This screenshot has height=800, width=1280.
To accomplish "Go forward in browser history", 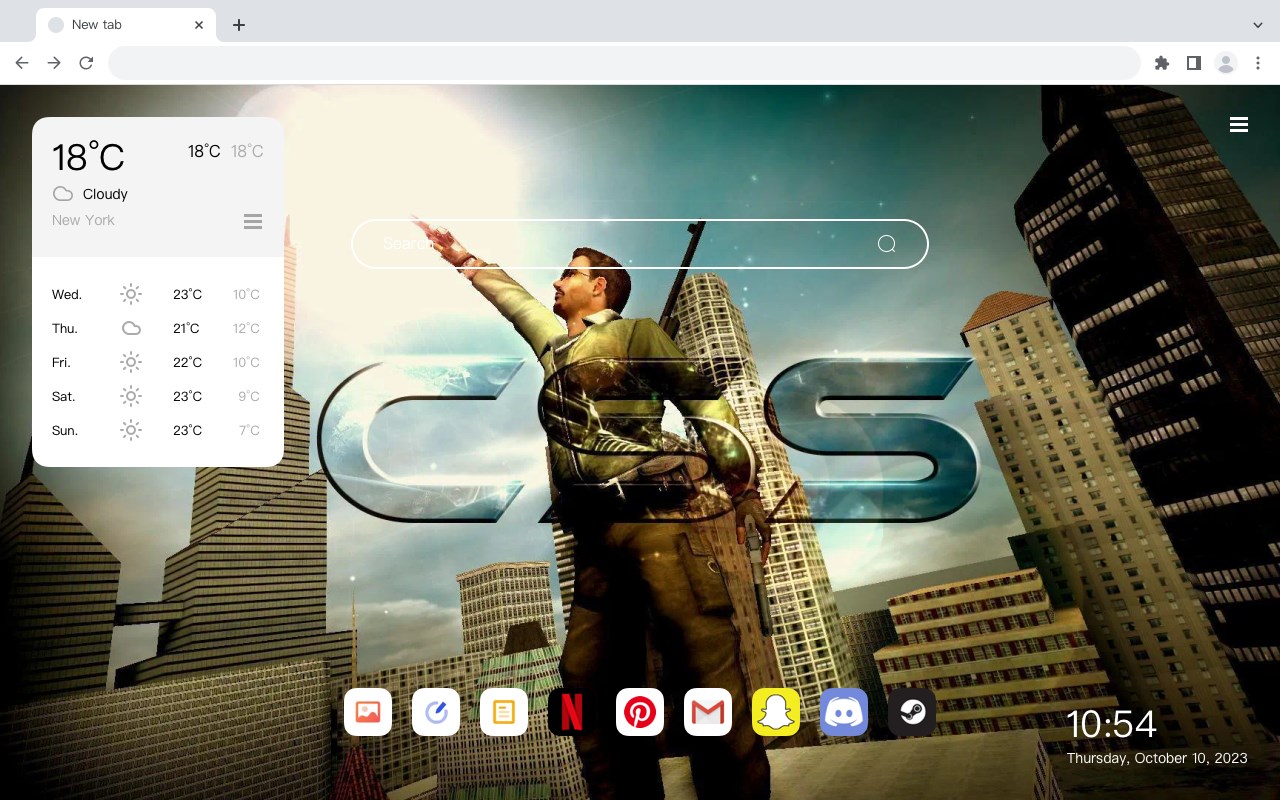I will [x=54, y=63].
